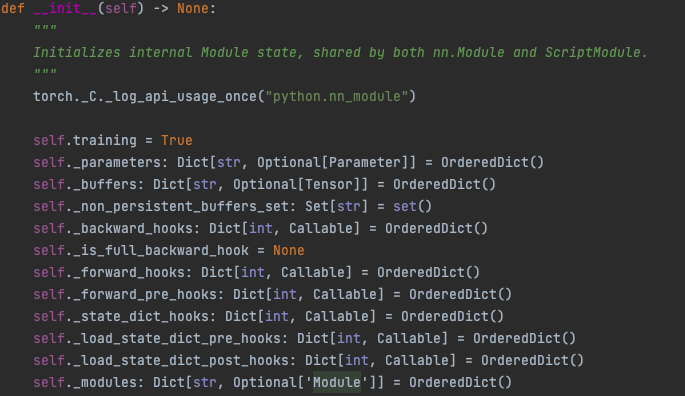685x396 pixels.
Task: Click the True value of self.training
Action: [x=176, y=140]
